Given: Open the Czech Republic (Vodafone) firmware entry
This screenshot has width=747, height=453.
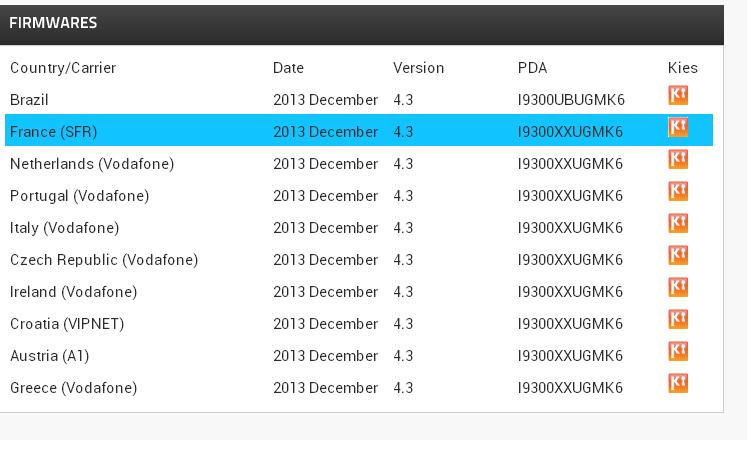Looking at the screenshot, I should pyautogui.click(x=359, y=259).
